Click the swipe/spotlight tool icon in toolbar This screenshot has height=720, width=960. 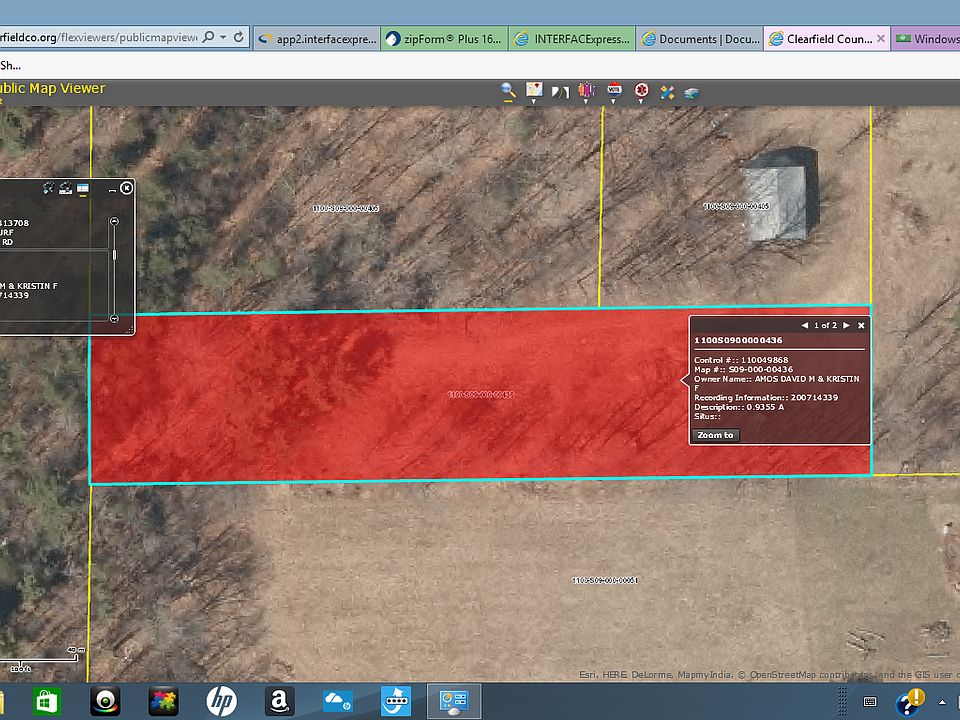click(x=560, y=92)
